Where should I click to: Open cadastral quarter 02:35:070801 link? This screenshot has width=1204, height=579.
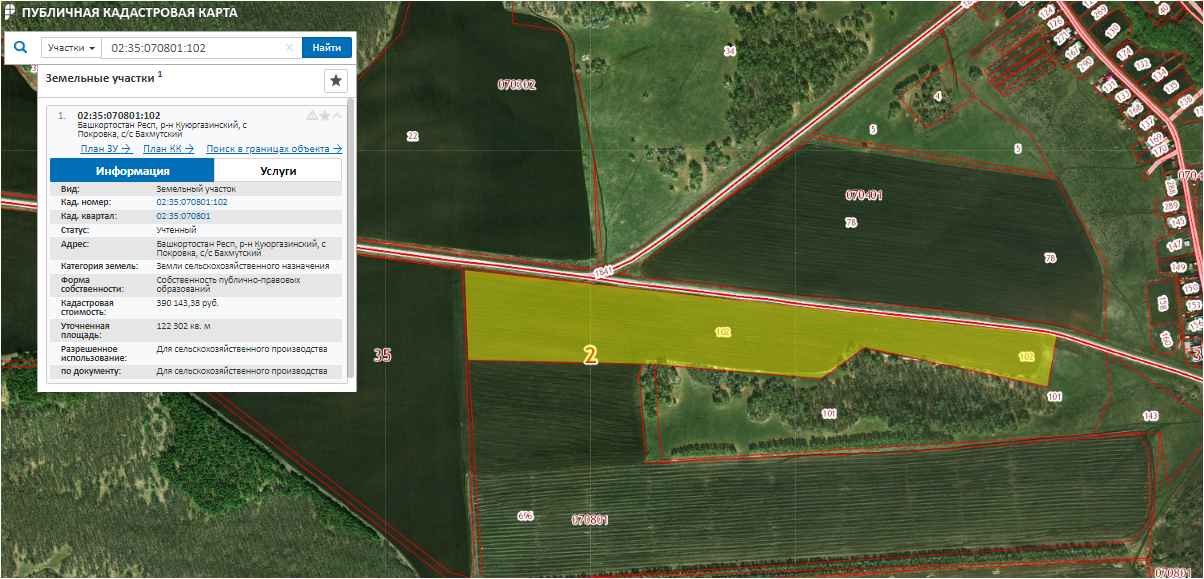coord(183,216)
